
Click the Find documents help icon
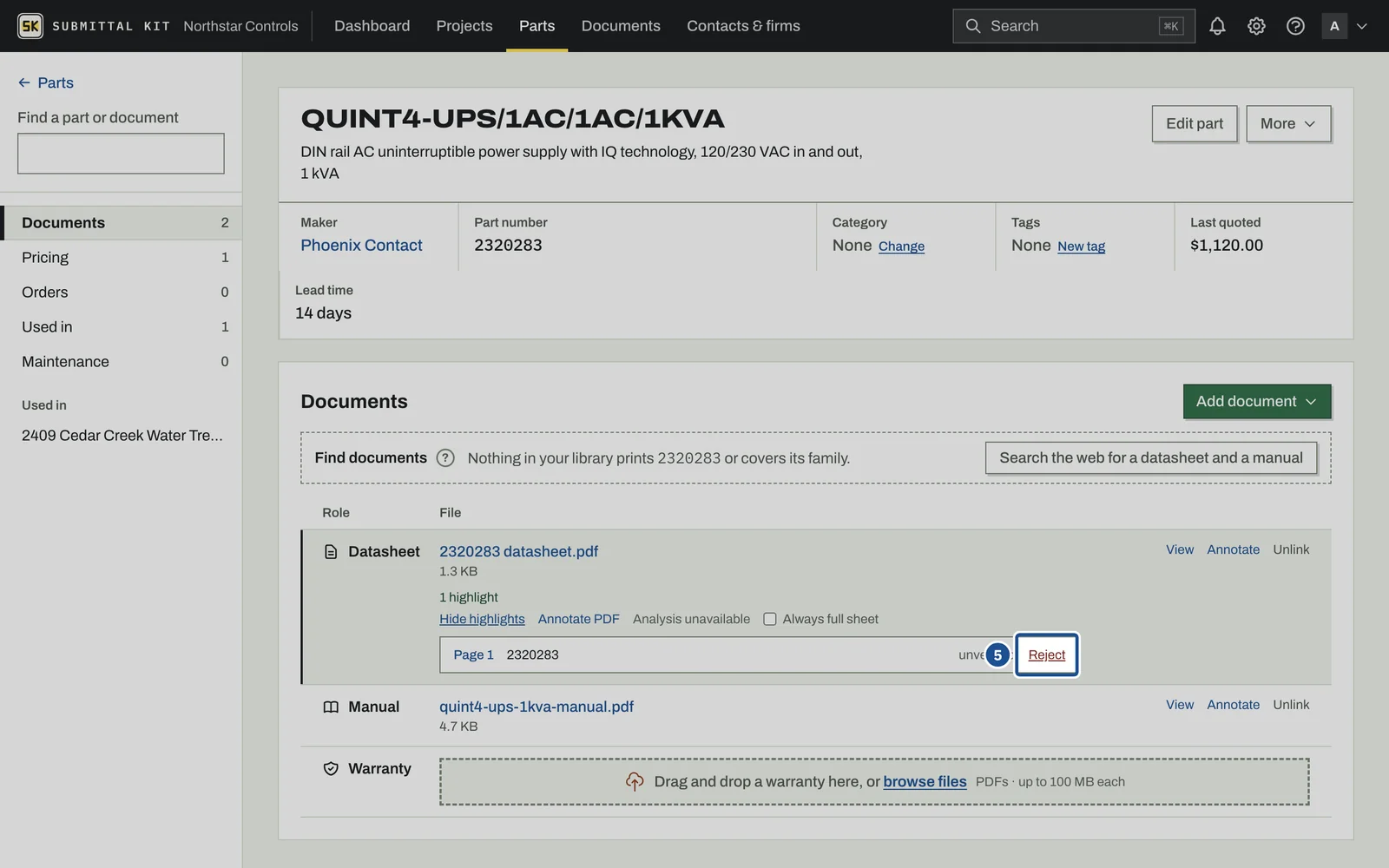click(445, 457)
